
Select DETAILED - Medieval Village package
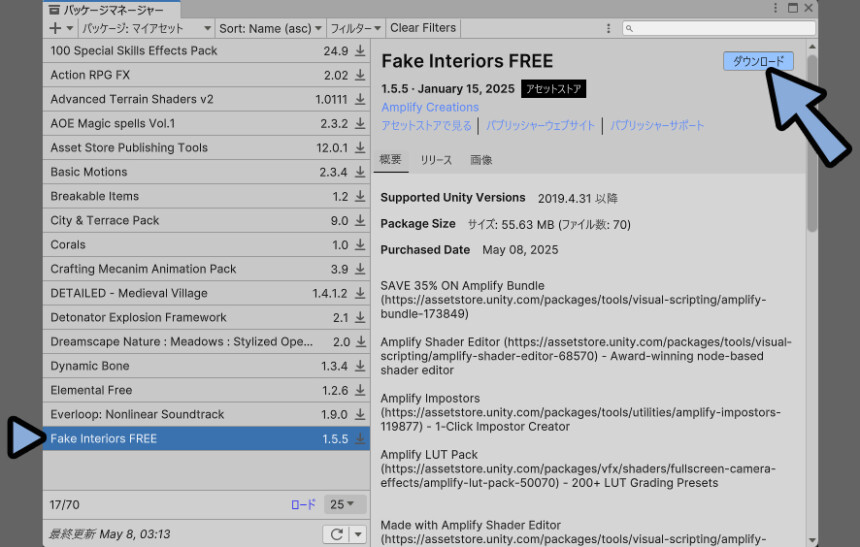pyautogui.click(x=206, y=293)
